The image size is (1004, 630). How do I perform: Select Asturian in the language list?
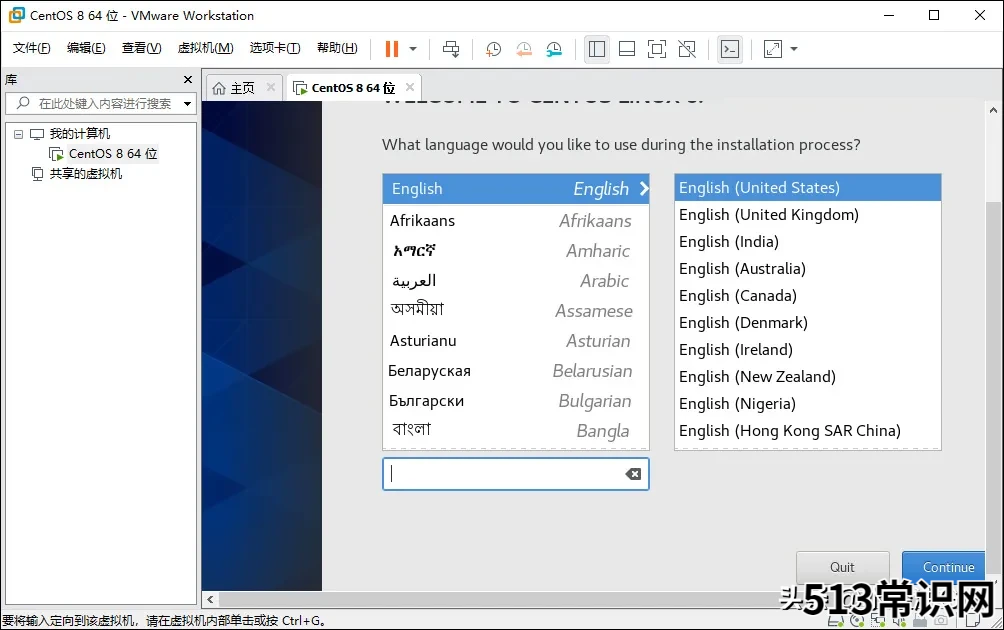click(516, 341)
